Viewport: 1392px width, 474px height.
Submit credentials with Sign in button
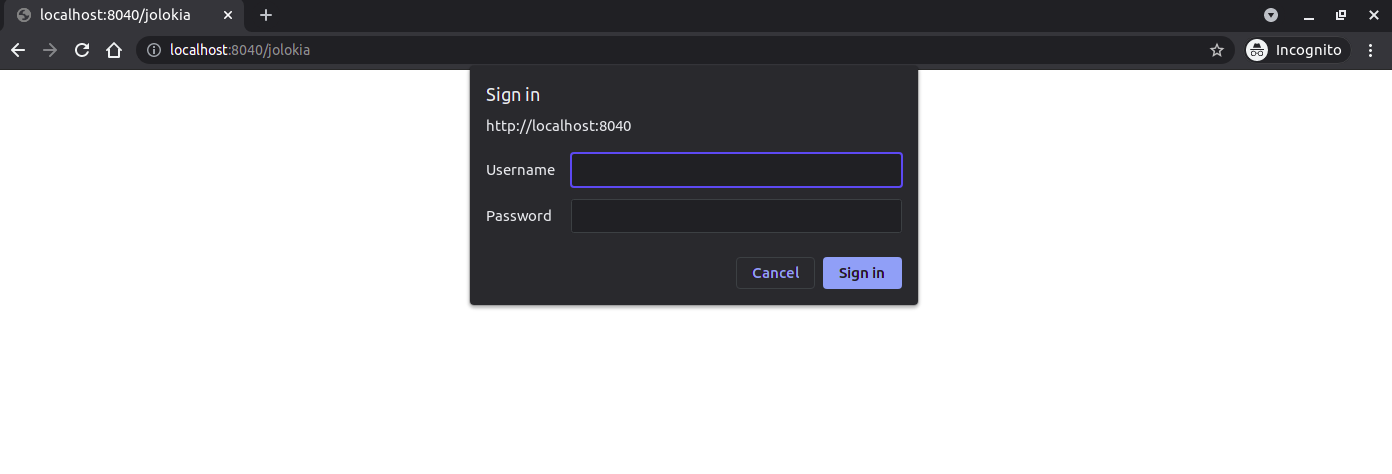(x=862, y=273)
